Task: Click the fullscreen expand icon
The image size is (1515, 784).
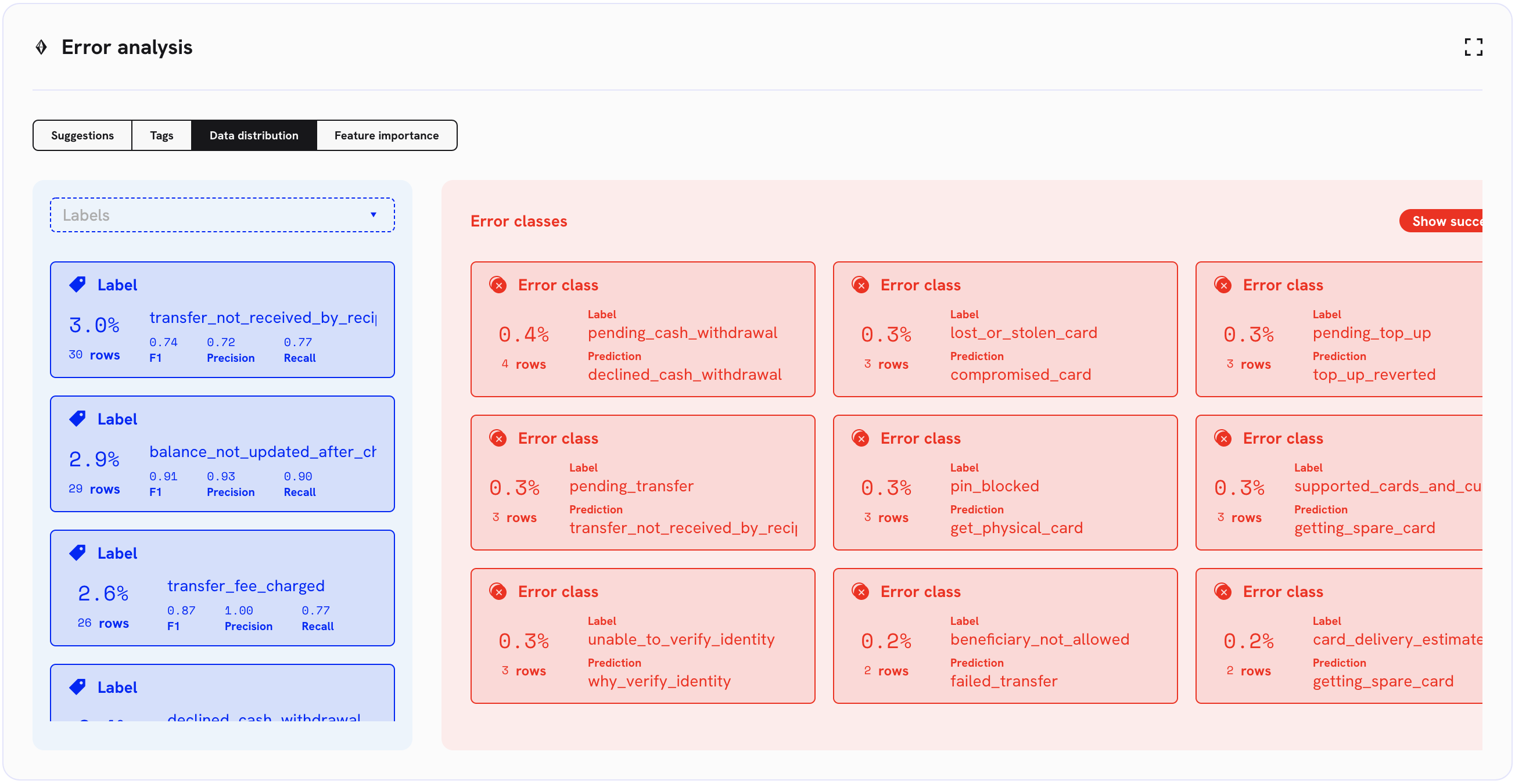Action: [x=1473, y=47]
